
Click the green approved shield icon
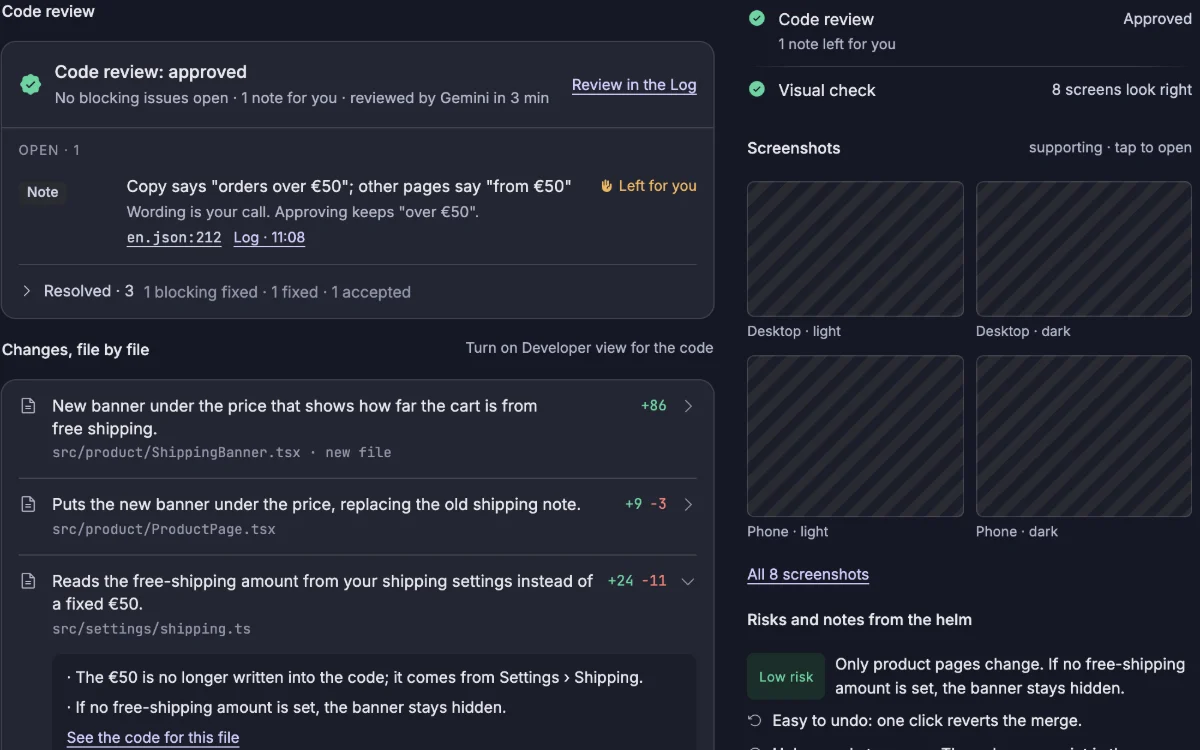31,85
